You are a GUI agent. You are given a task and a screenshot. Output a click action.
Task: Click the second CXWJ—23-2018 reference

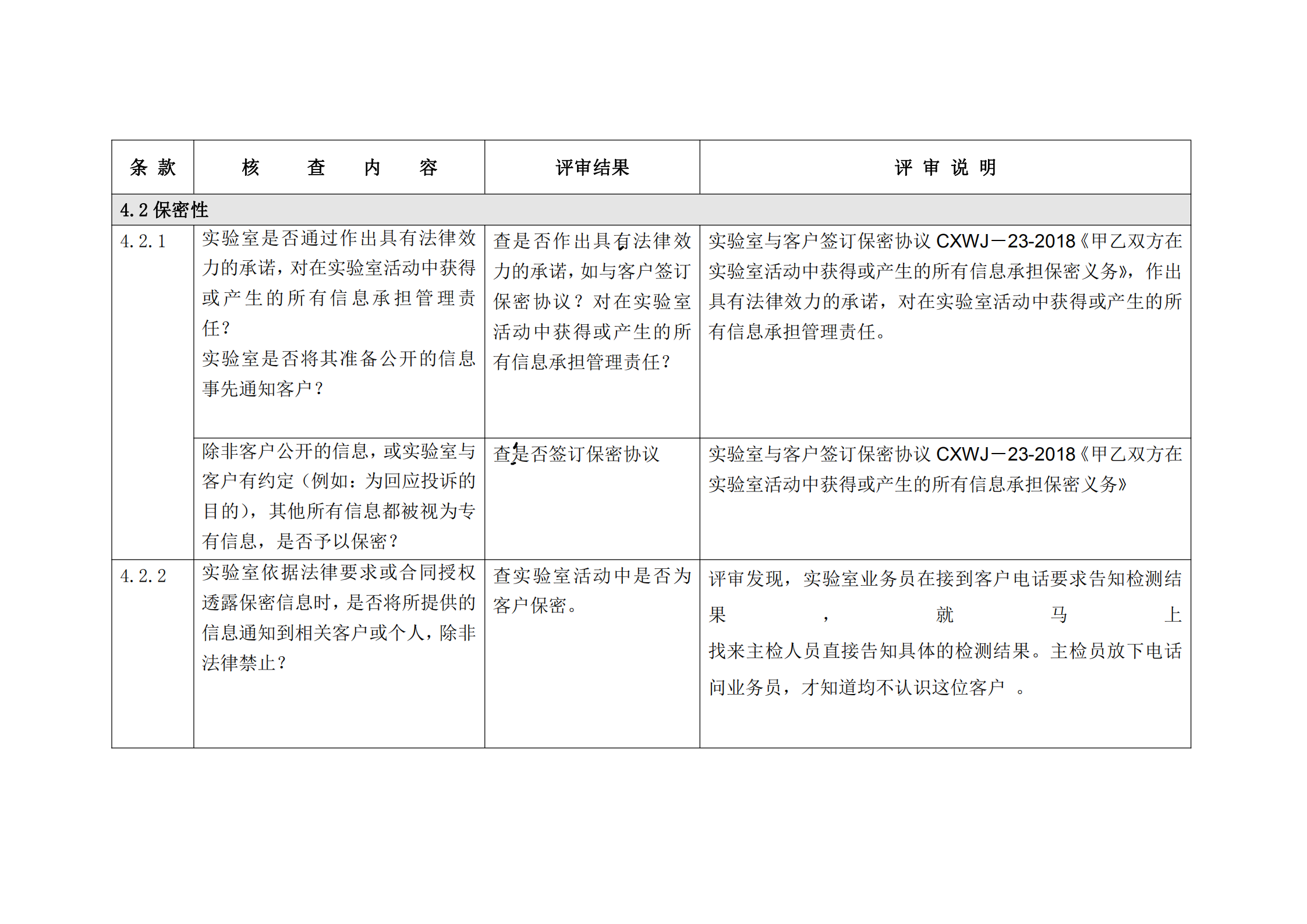coord(1005,454)
